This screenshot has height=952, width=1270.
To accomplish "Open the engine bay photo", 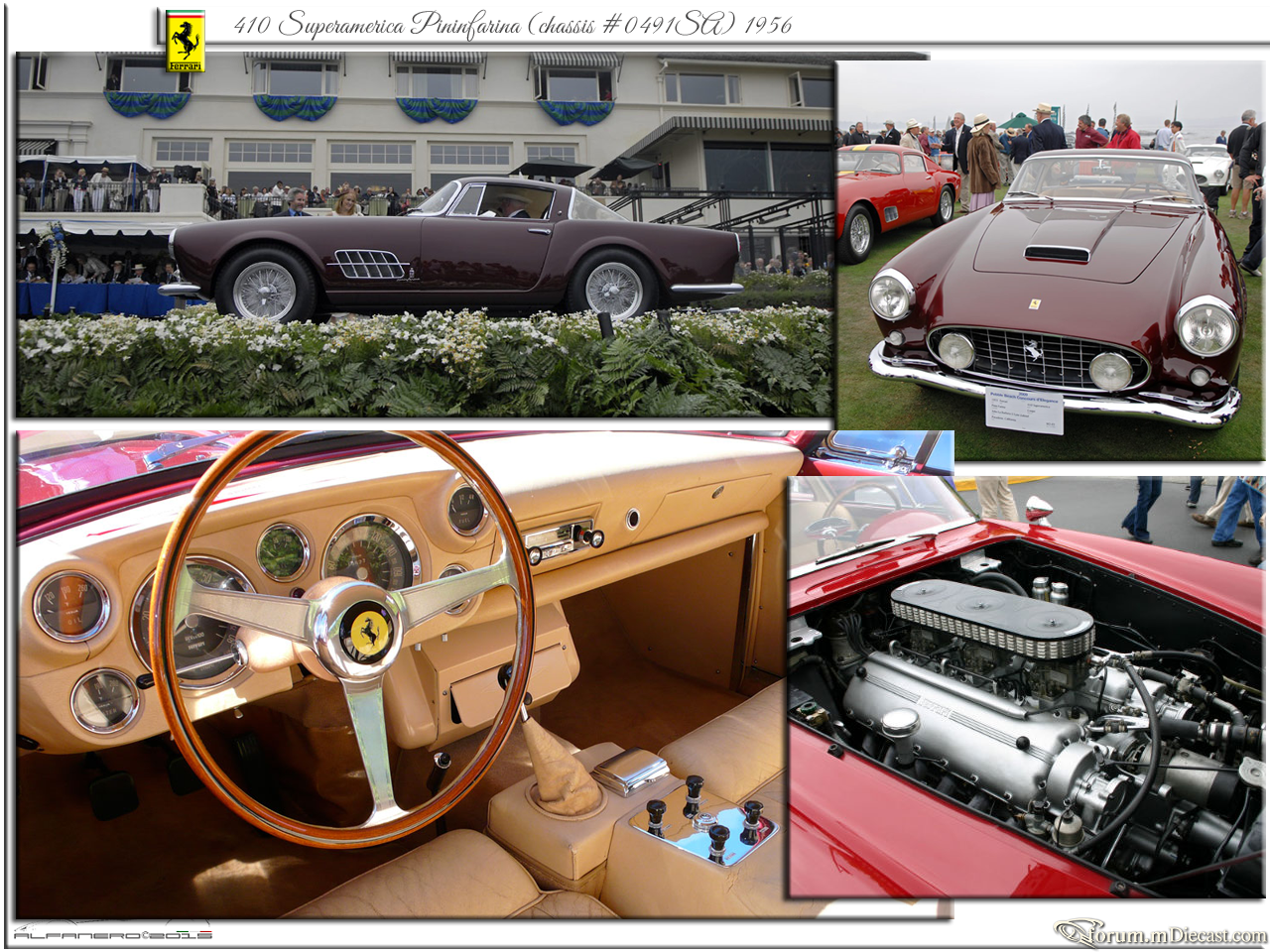I will pyautogui.click(x=1027, y=687).
